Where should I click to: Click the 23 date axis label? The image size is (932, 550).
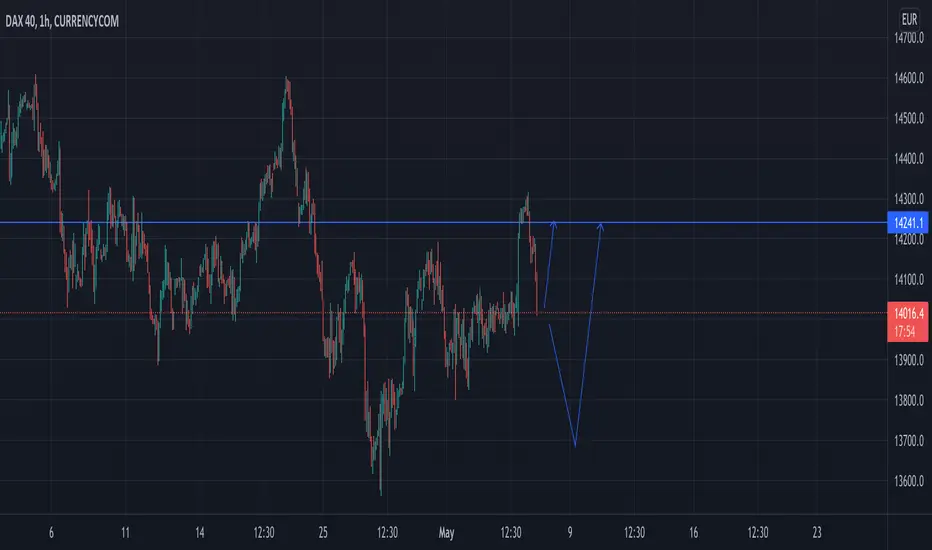point(817,532)
